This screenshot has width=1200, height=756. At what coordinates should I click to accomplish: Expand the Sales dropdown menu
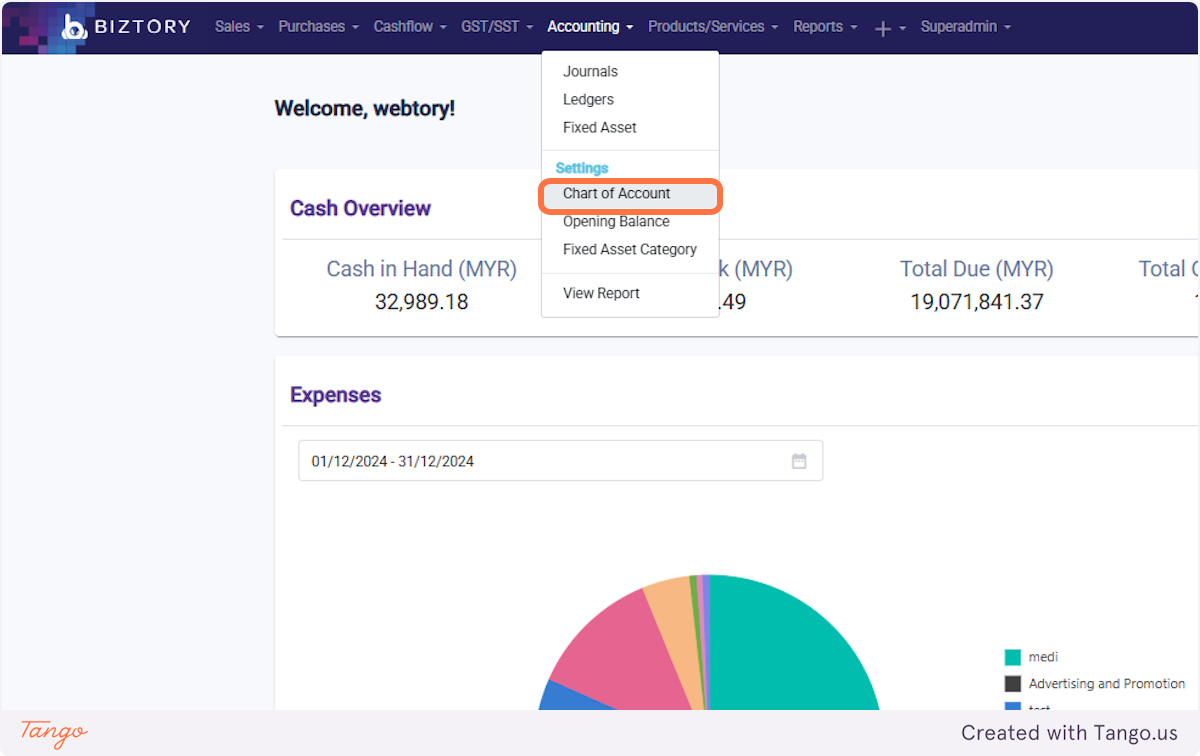[x=239, y=27]
